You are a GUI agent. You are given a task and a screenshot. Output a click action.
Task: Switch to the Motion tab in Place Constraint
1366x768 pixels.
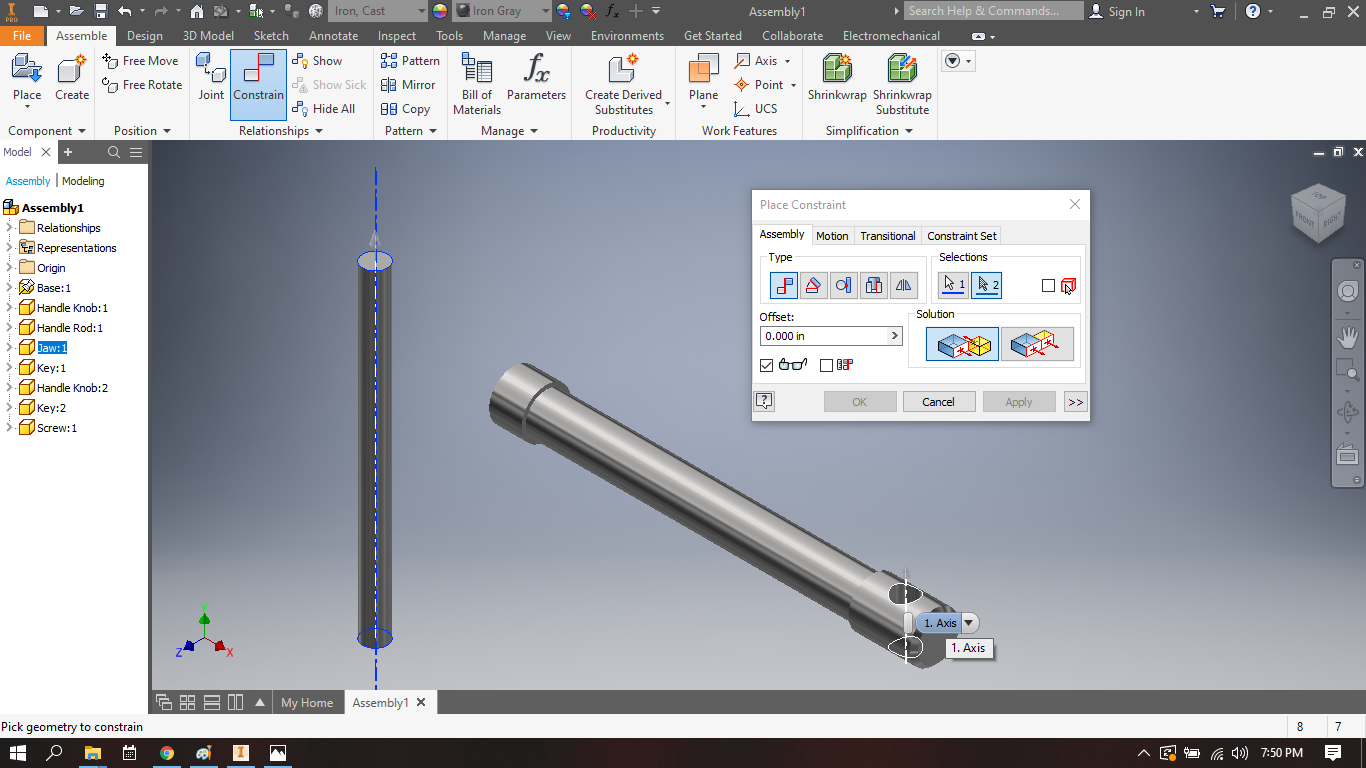click(832, 235)
